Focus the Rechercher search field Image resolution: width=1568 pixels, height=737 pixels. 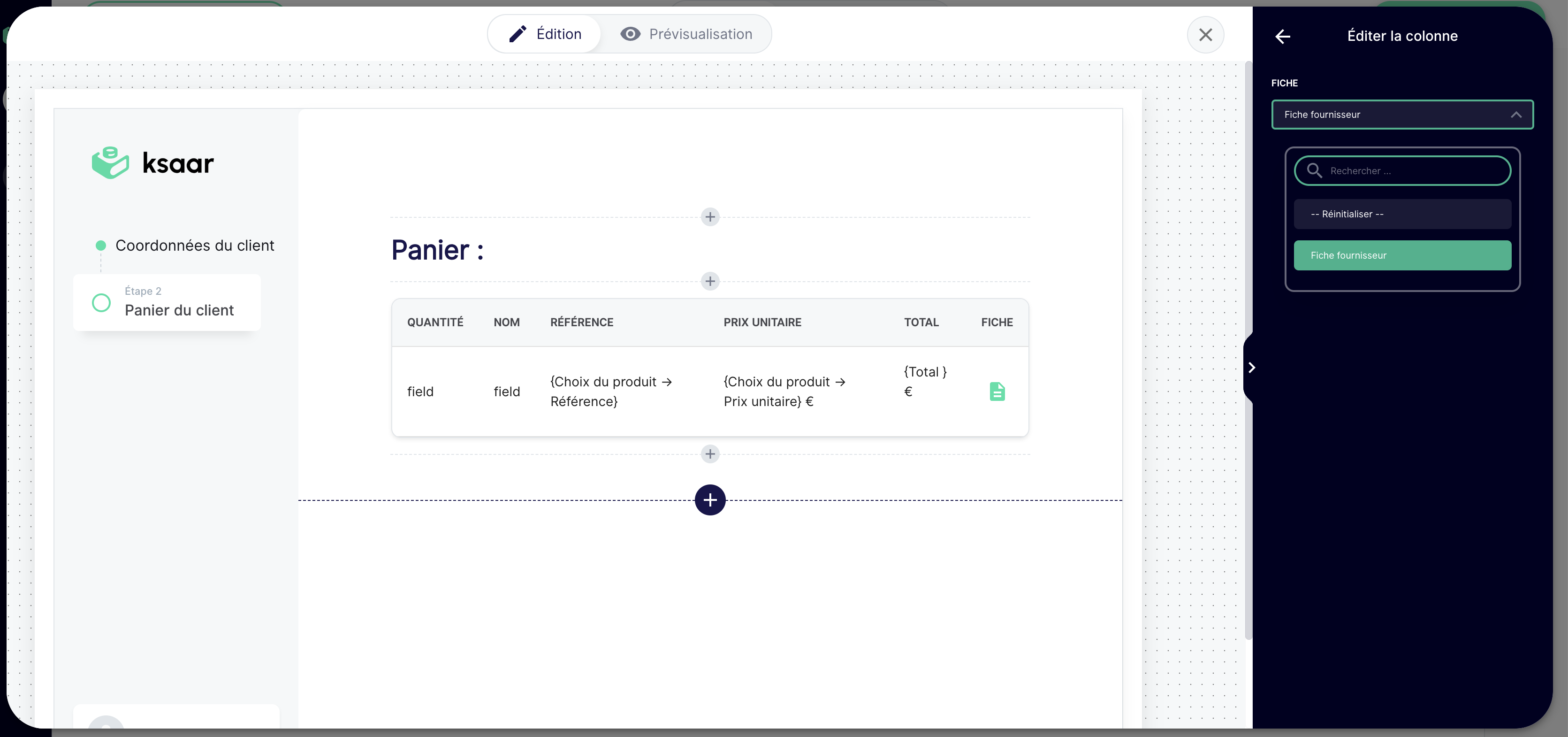(x=1412, y=170)
